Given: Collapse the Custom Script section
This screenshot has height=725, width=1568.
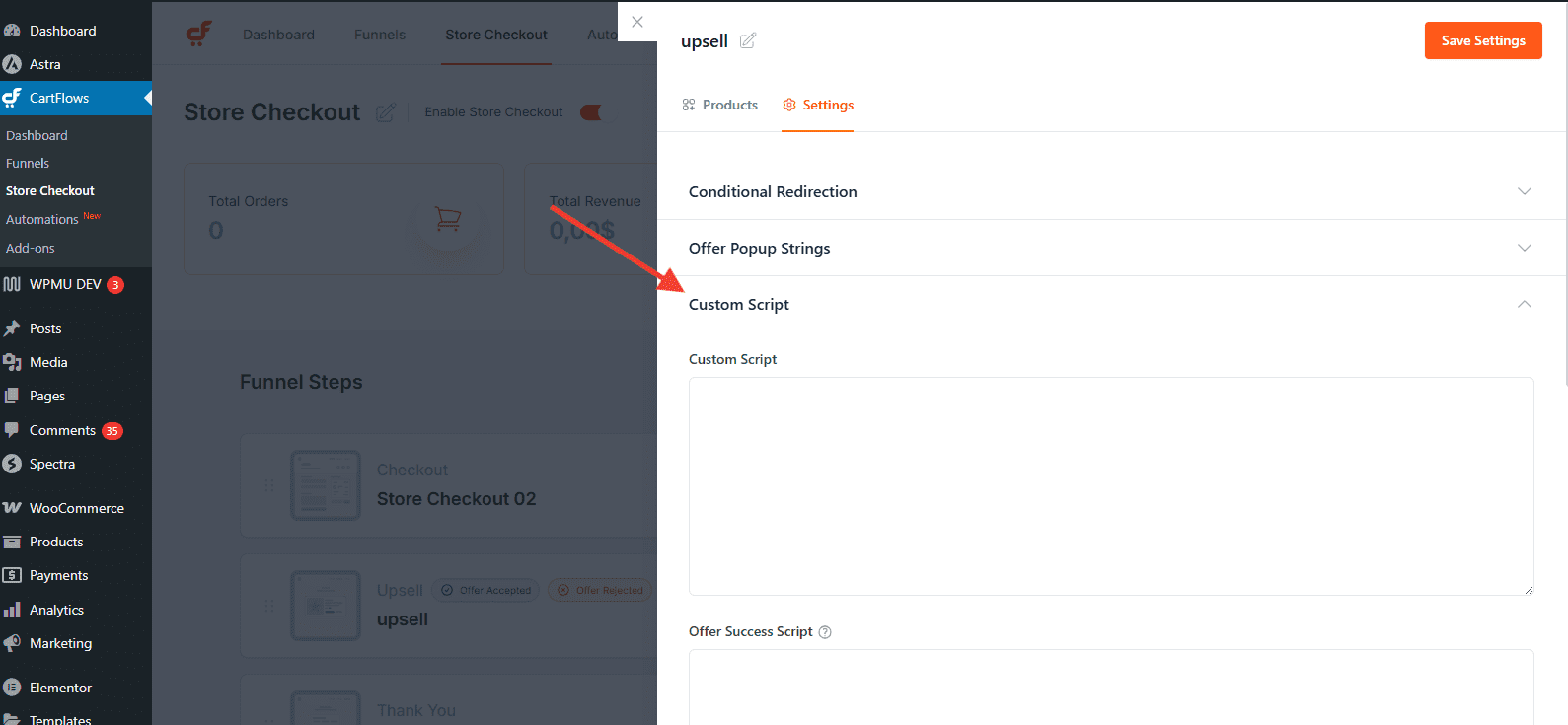Looking at the screenshot, I should [x=1112, y=304].
